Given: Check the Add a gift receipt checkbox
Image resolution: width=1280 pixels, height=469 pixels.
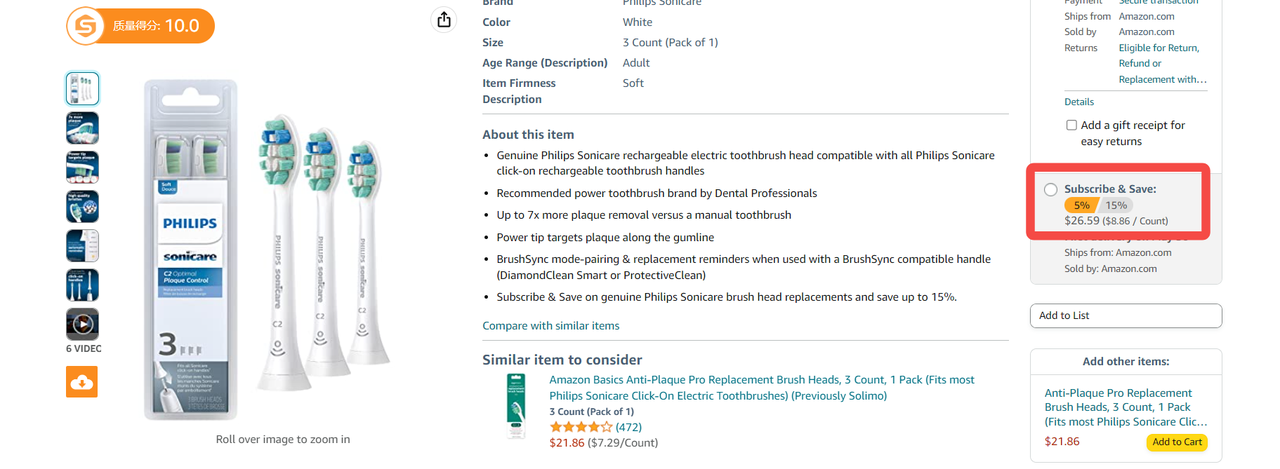Looking at the screenshot, I should click(x=1071, y=125).
